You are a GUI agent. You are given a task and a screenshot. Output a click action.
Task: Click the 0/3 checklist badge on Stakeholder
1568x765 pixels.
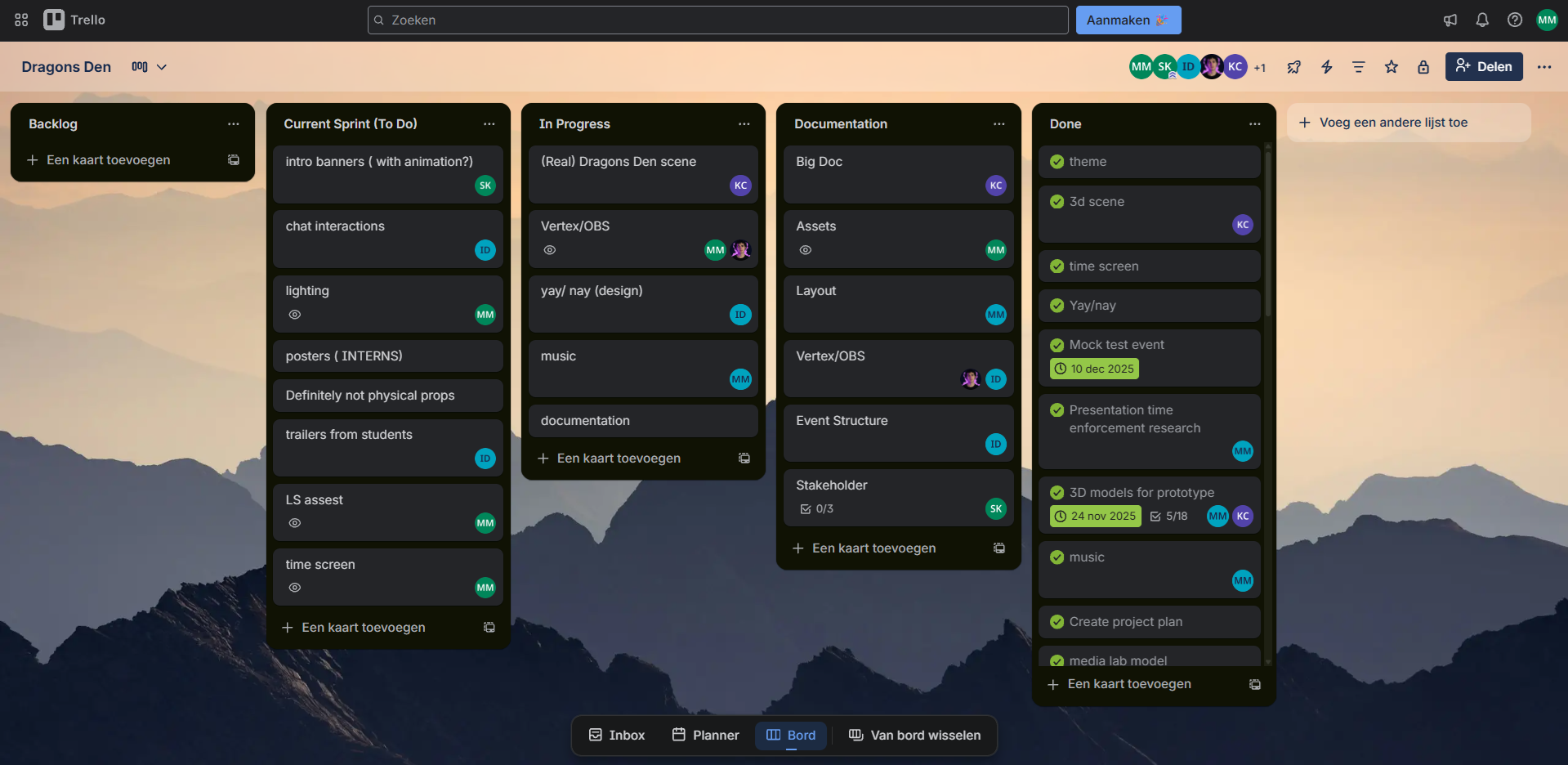817,509
